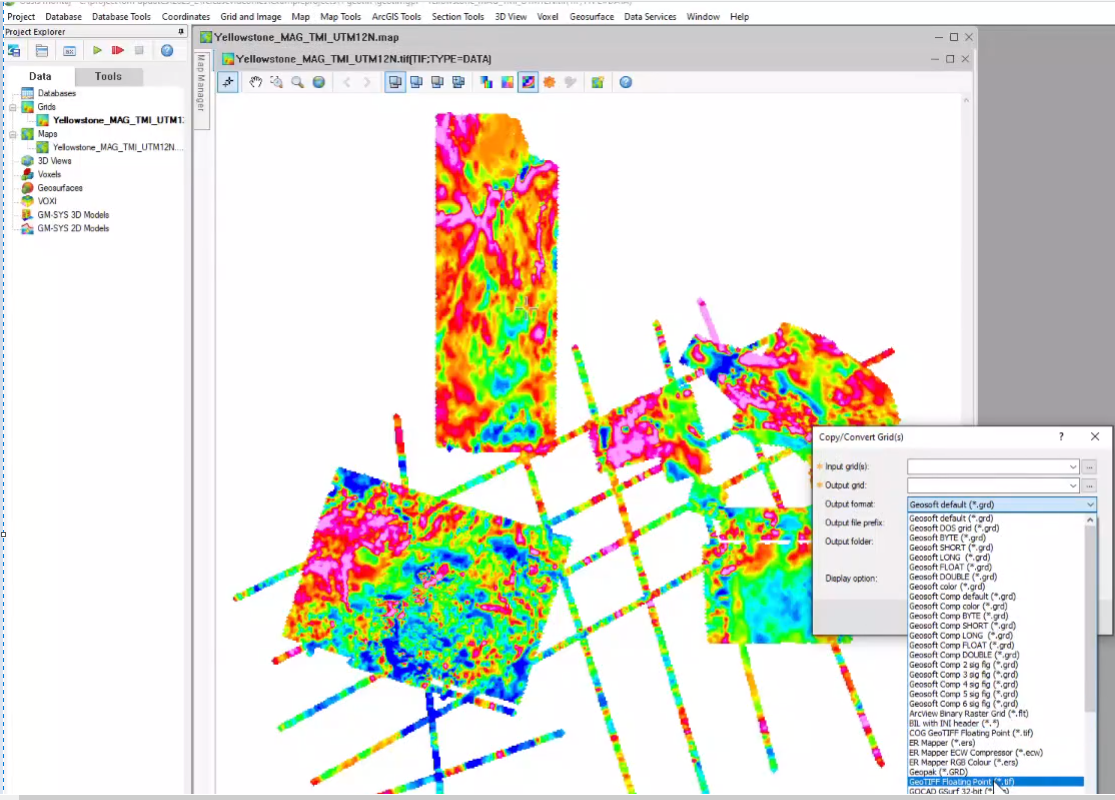Click the GX icon in Project Explorer toolbar

(x=69, y=50)
